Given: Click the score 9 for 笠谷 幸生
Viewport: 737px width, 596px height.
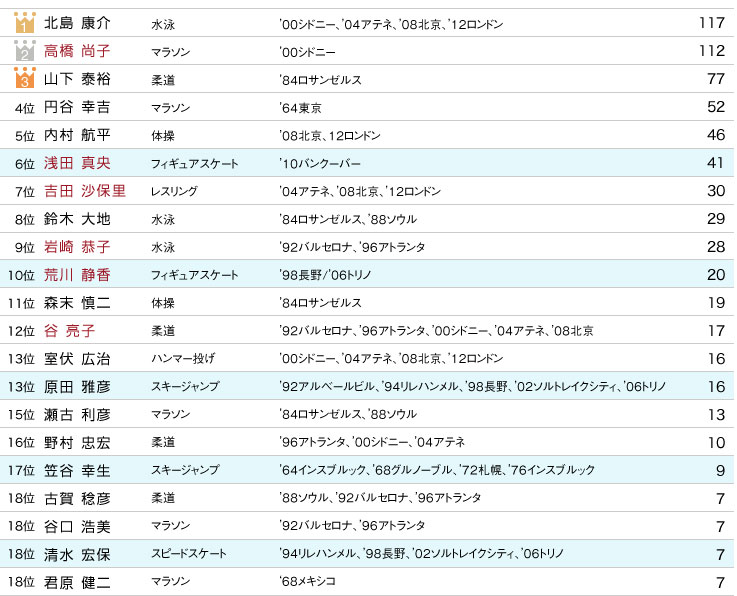Looking at the screenshot, I should point(721,470).
